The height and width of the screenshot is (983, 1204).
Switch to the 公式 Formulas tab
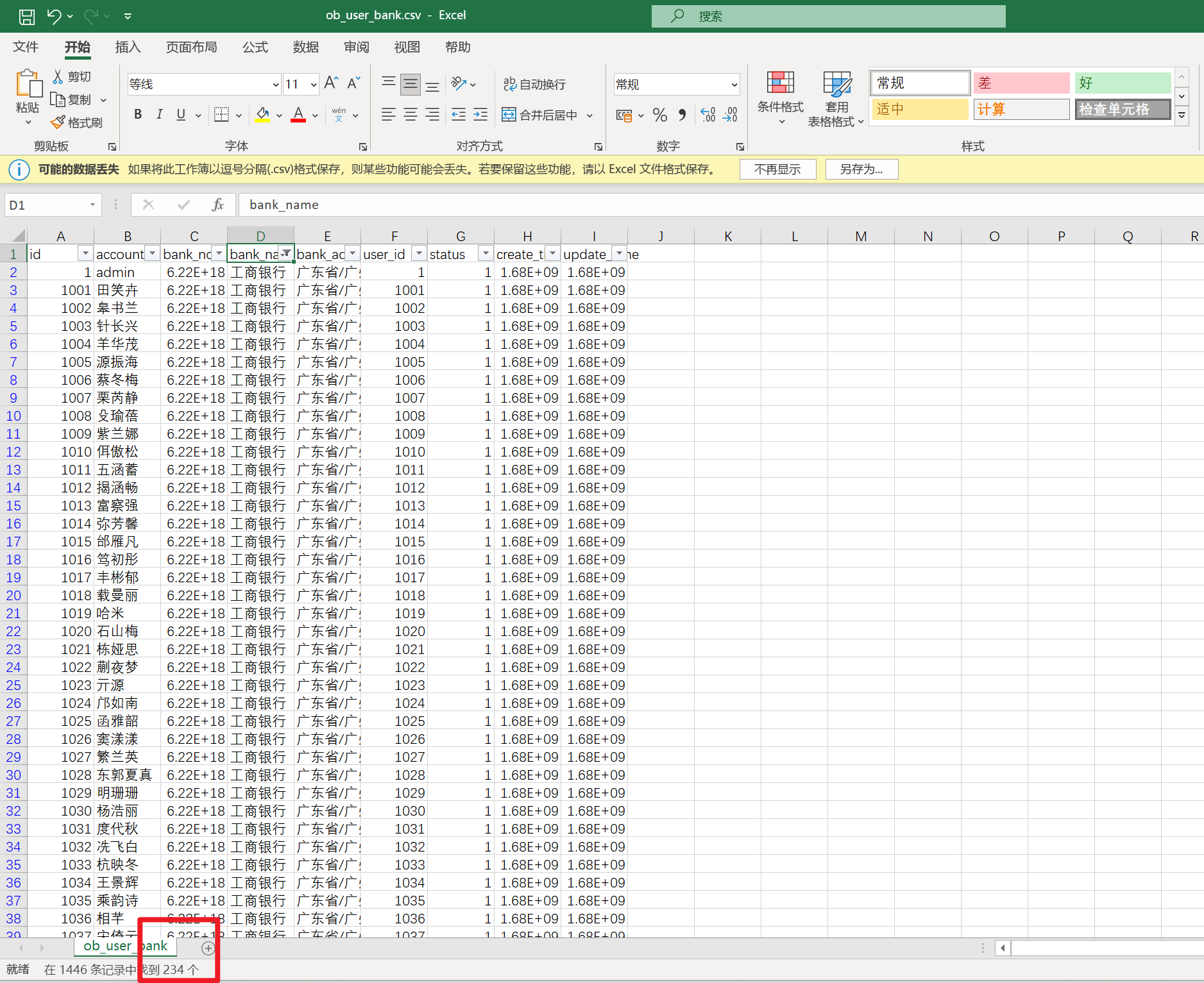point(255,47)
